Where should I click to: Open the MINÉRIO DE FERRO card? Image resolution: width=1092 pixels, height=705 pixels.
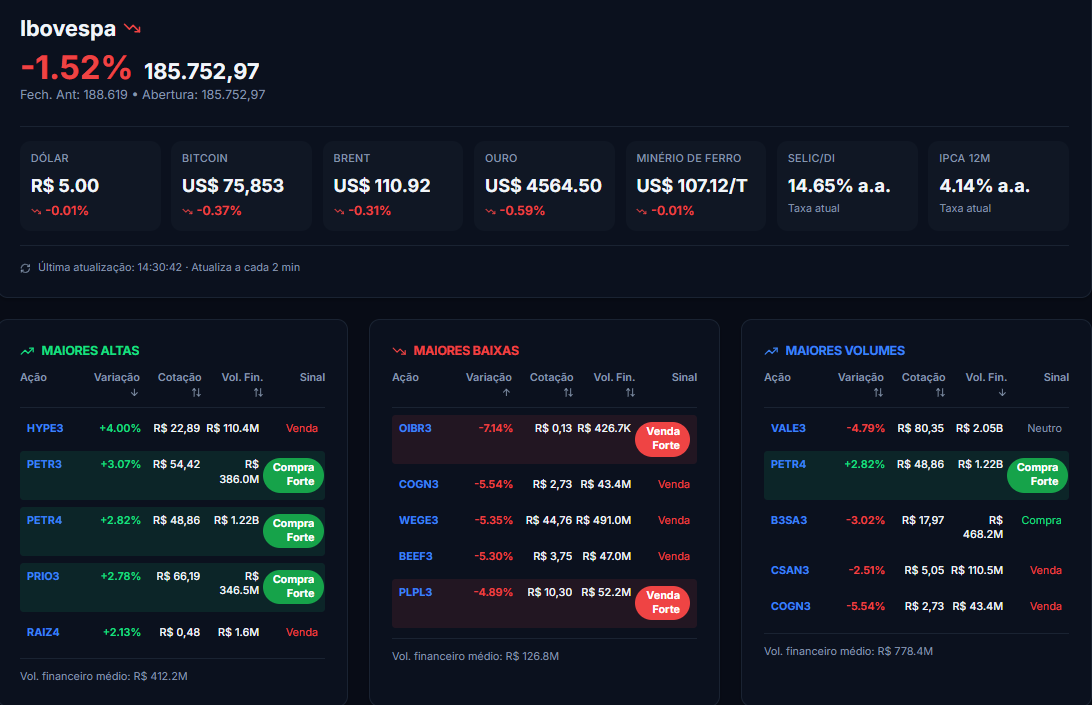[696, 186]
